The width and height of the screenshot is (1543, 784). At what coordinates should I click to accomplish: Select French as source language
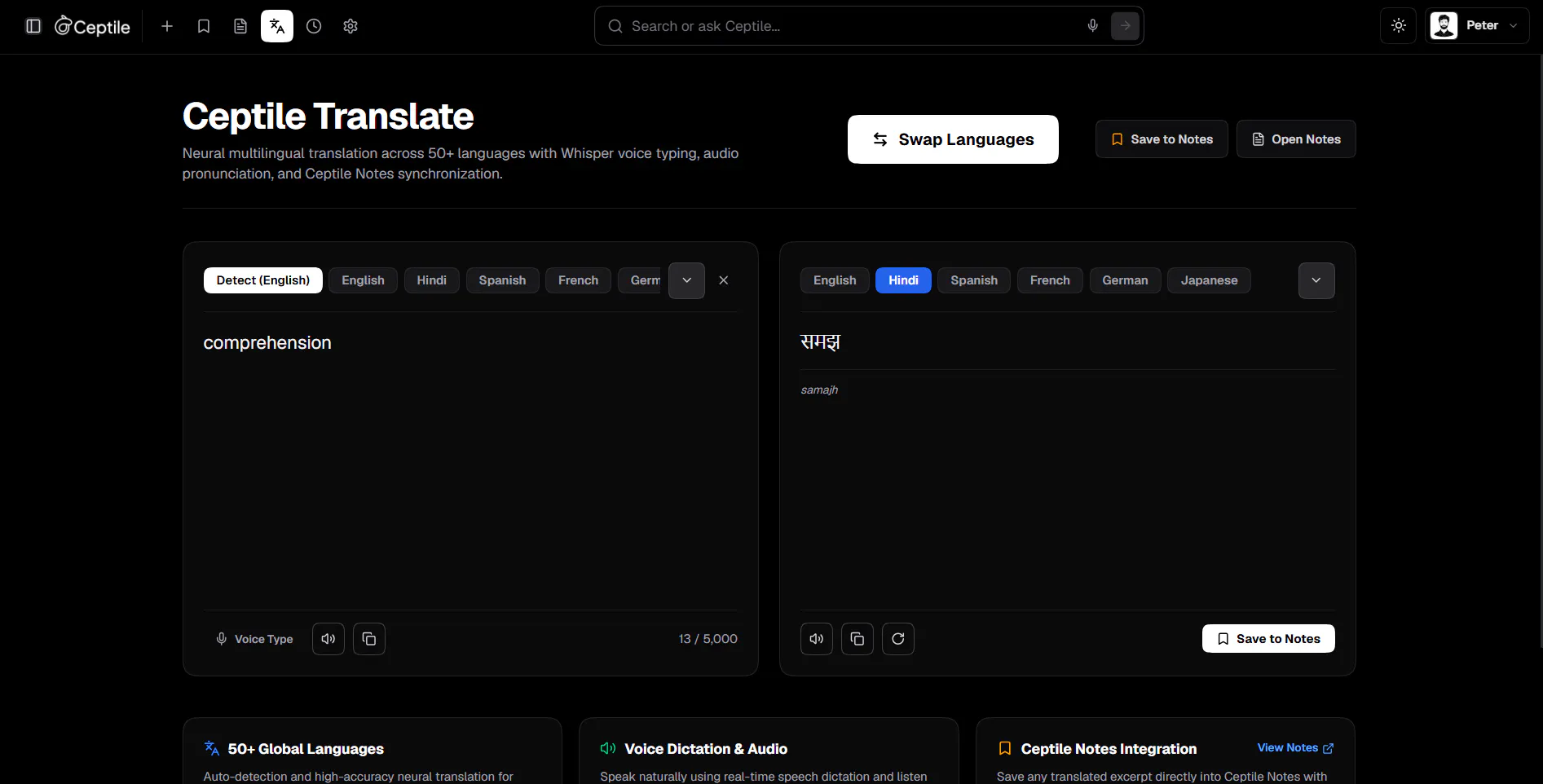(578, 280)
